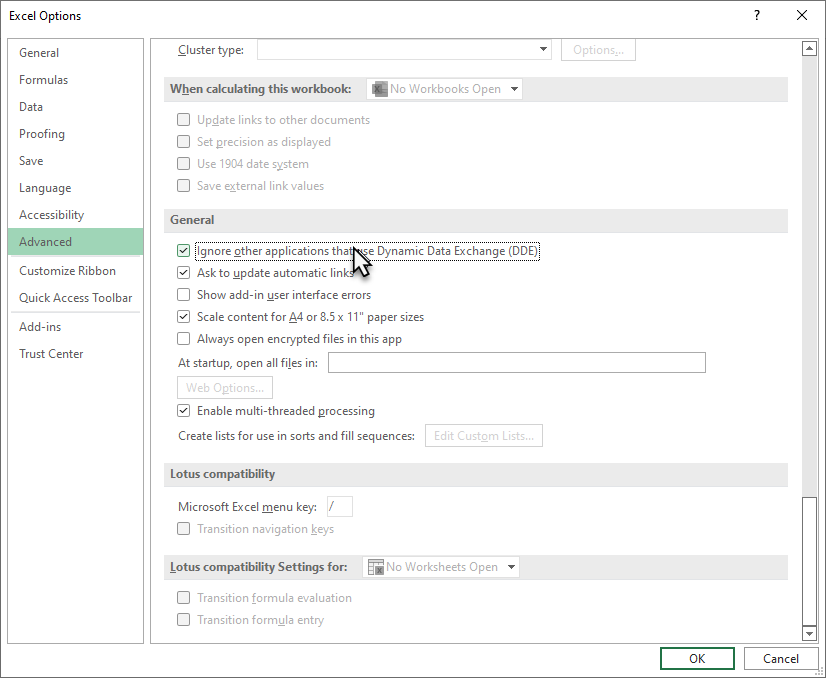Click the At startup open files field
The height and width of the screenshot is (678, 826).
point(516,362)
